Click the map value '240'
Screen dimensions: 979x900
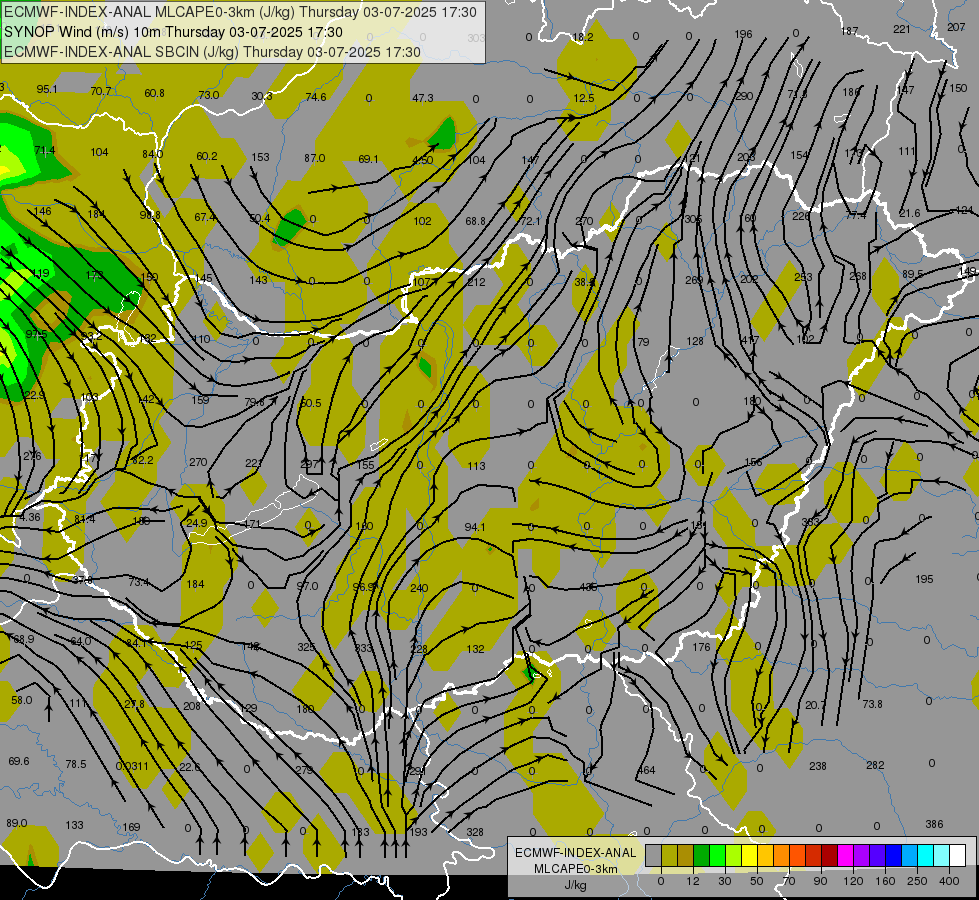pyautogui.click(x=419, y=588)
